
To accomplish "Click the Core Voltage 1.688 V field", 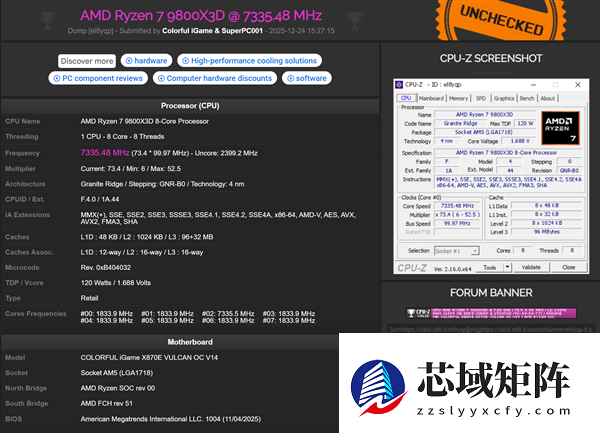I will click(520, 141).
